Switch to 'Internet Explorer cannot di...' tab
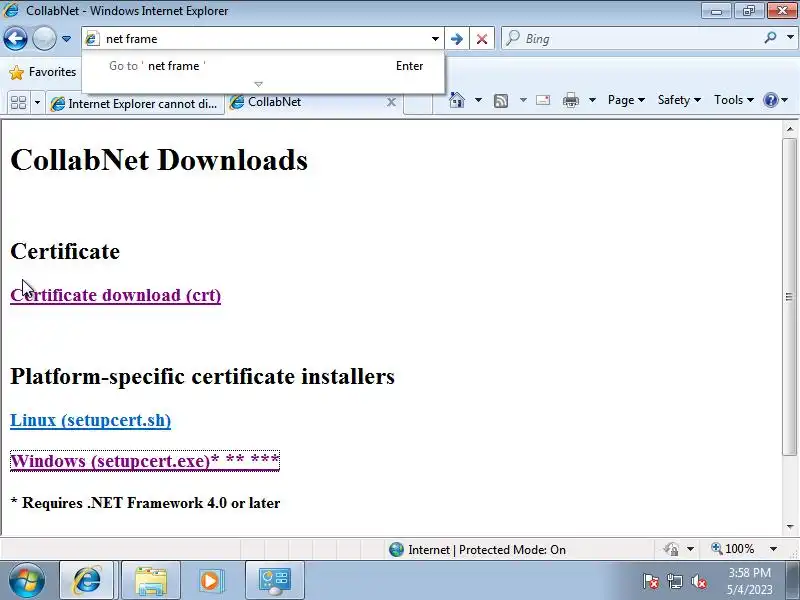Image resolution: width=800 pixels, height=600 pixels. (135, 104)
